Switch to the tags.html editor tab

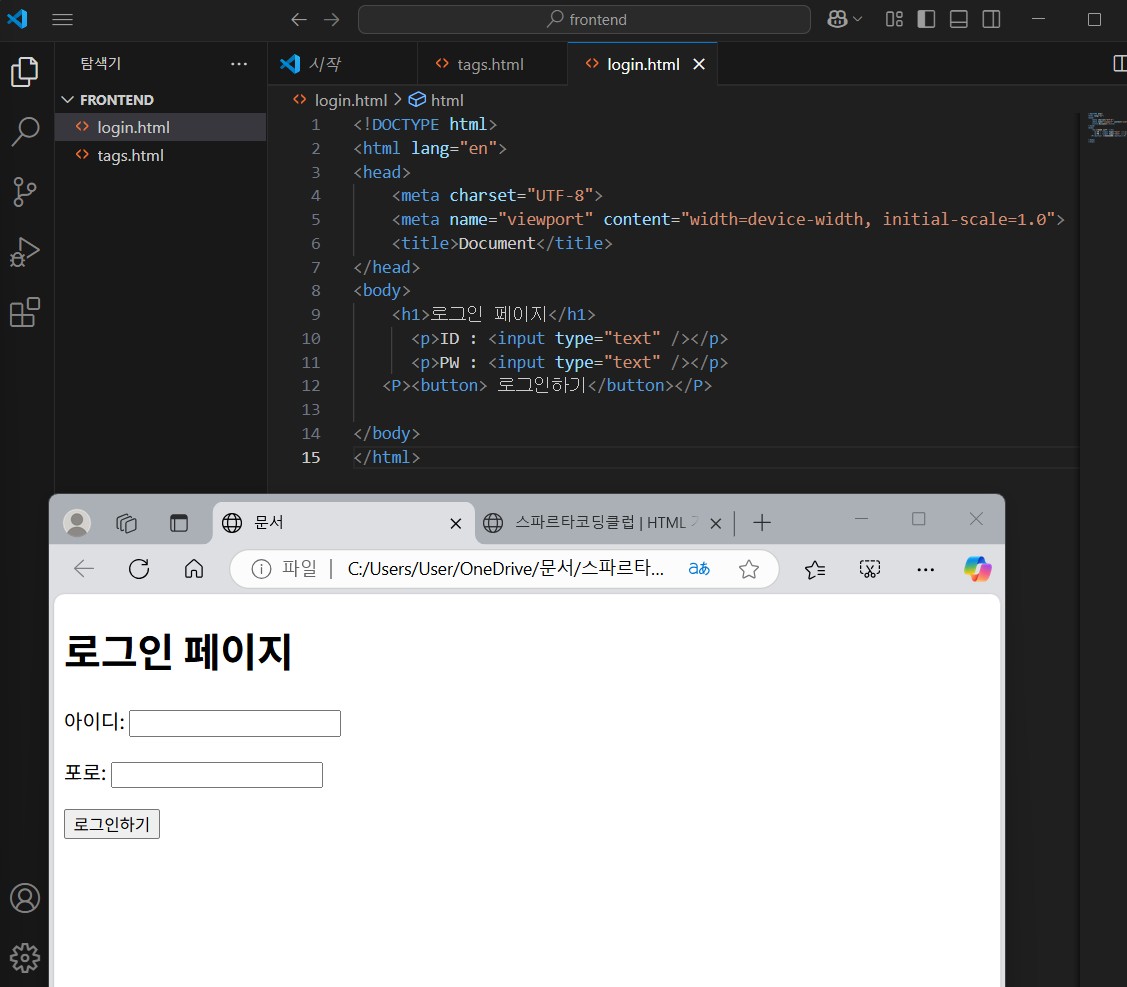pos(490,64)
